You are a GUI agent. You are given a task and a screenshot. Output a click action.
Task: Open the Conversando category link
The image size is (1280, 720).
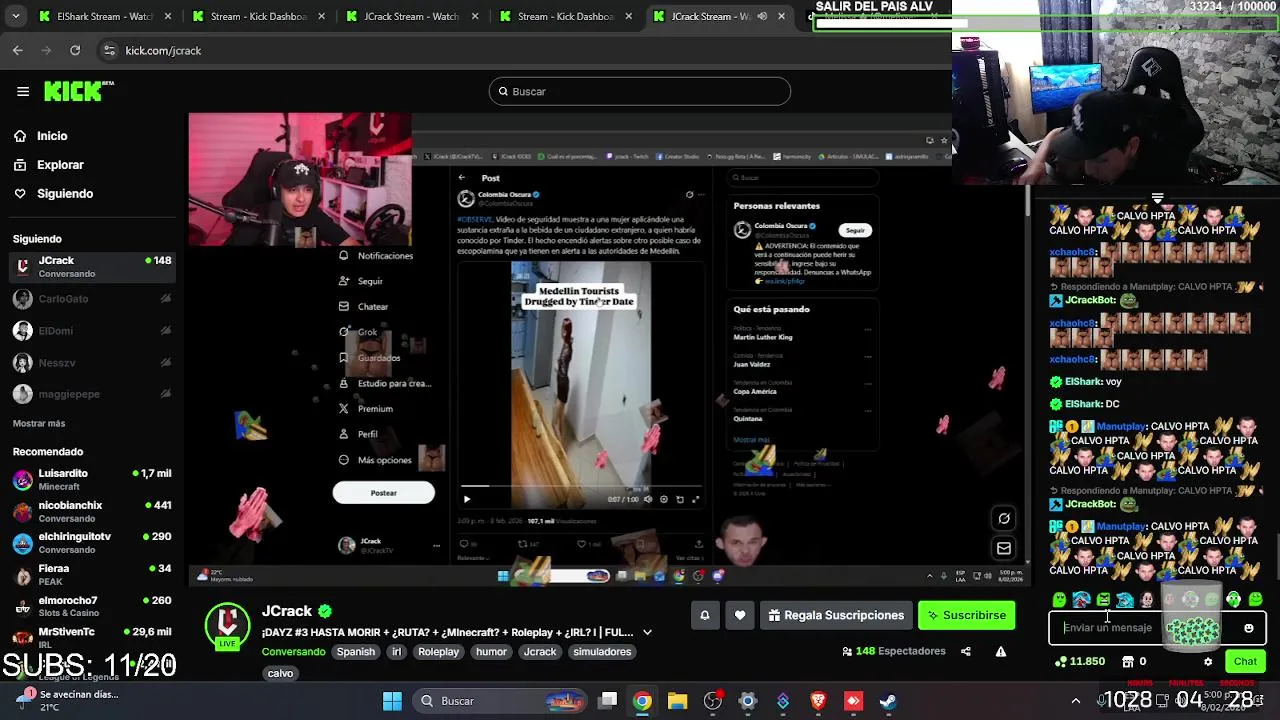pos(293,651)
